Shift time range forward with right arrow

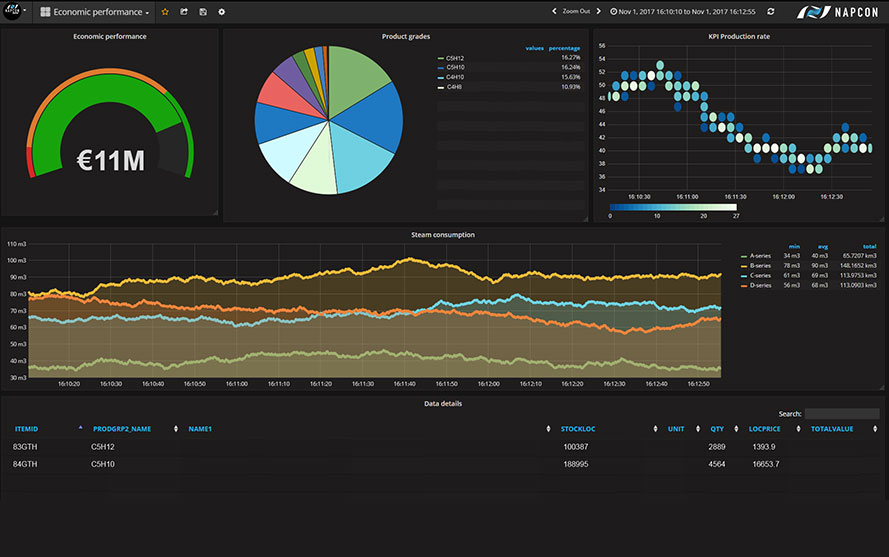point(599,12)
